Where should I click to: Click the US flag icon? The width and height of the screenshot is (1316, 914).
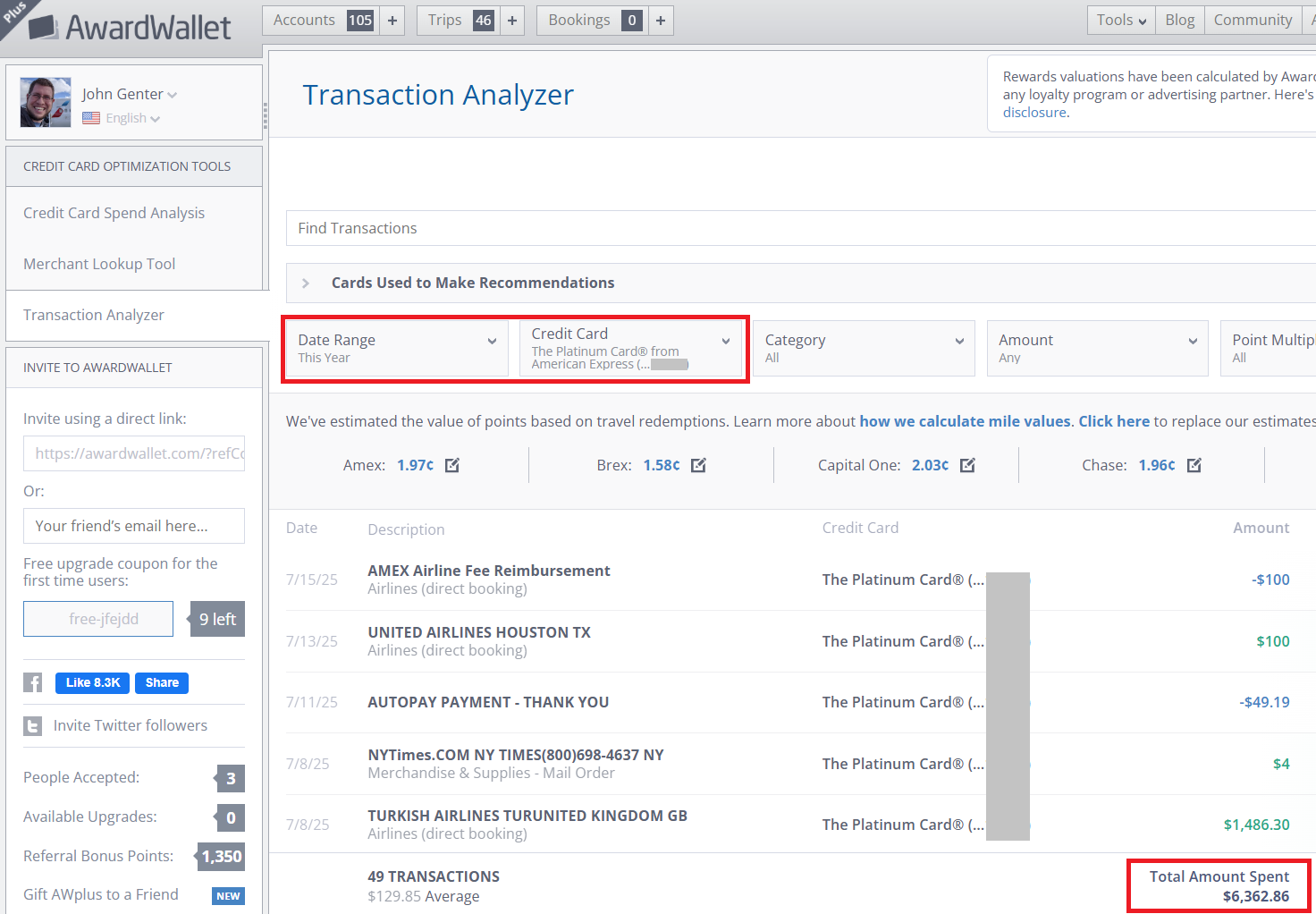tap(91, 117)
